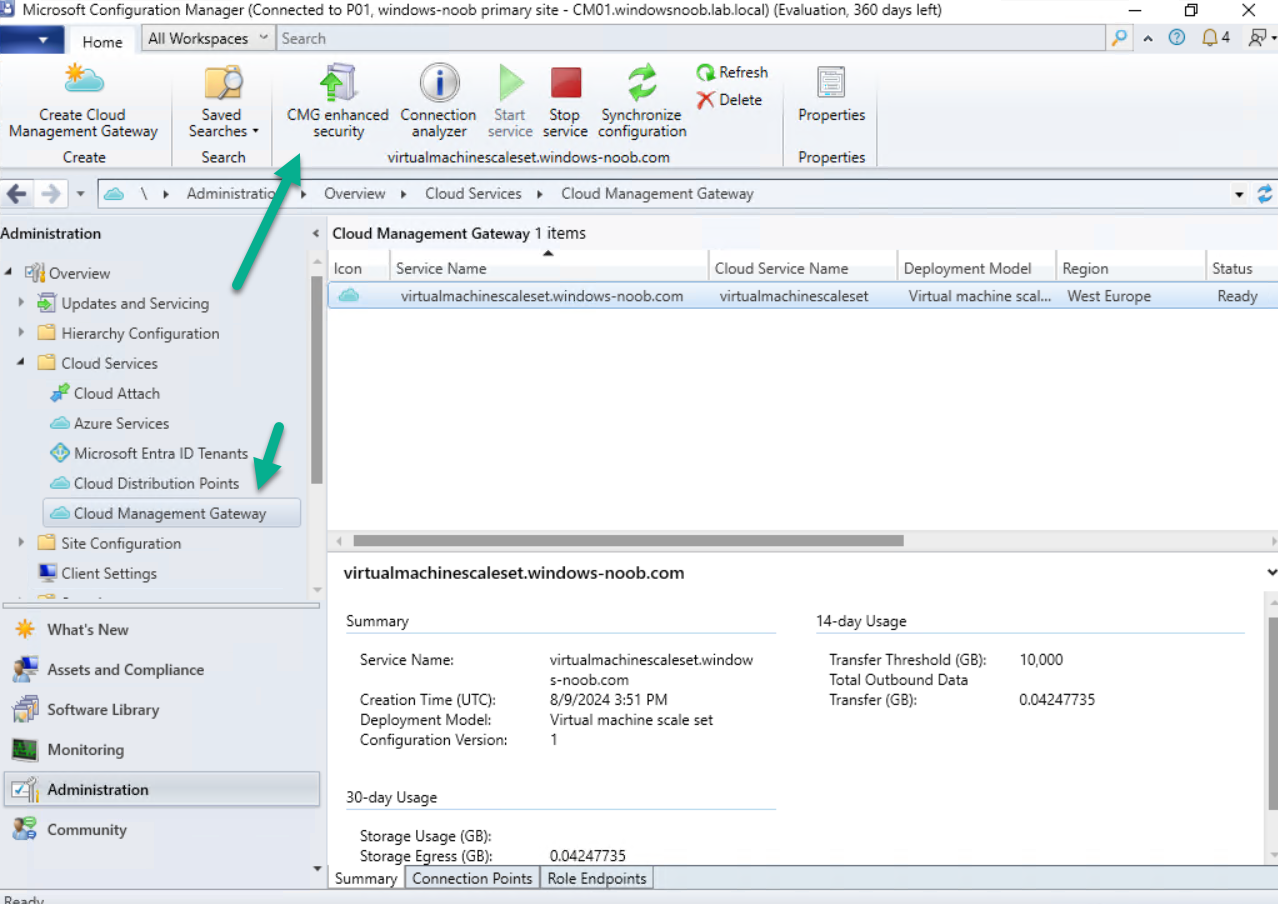Collapse the ribbon with the up chevron
The width and height of the screenshot is (1278, 904).
pyautogui.click(x=1148, y=38)
